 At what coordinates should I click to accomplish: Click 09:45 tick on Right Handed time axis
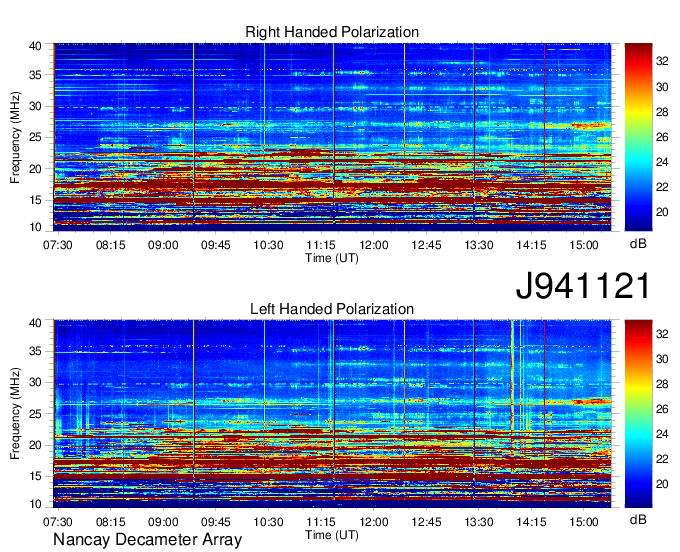(216, 245)
